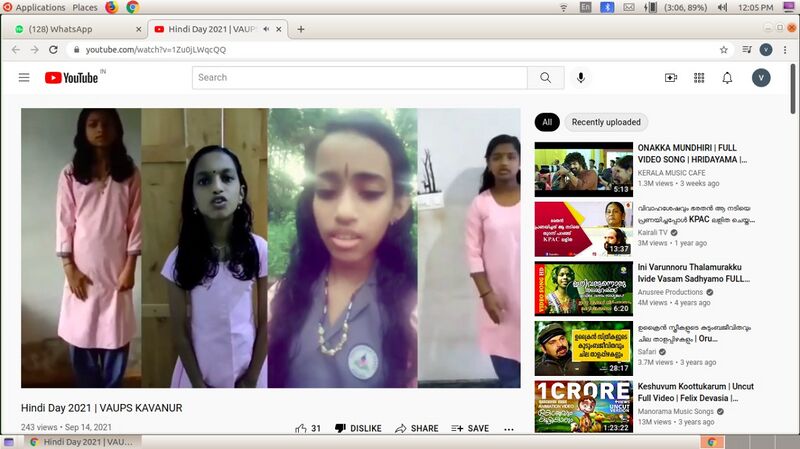Save the video to a playlist
The width and height of the screenshot is (800, 449).
(470, 428)
